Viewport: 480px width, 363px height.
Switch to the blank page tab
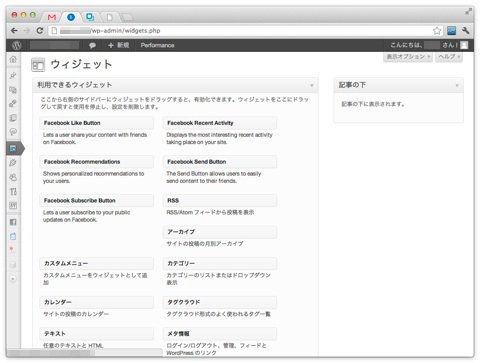[x=110, y=17]
